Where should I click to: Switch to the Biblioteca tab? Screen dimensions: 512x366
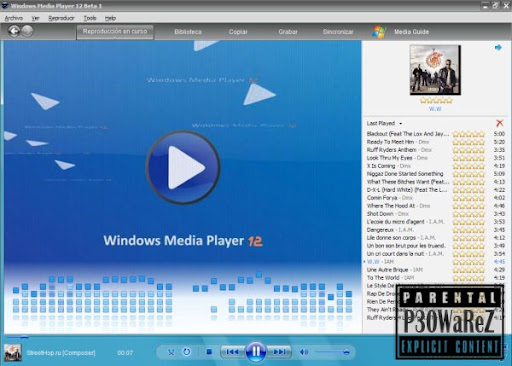pyautogui.click(x=188, y=32)
